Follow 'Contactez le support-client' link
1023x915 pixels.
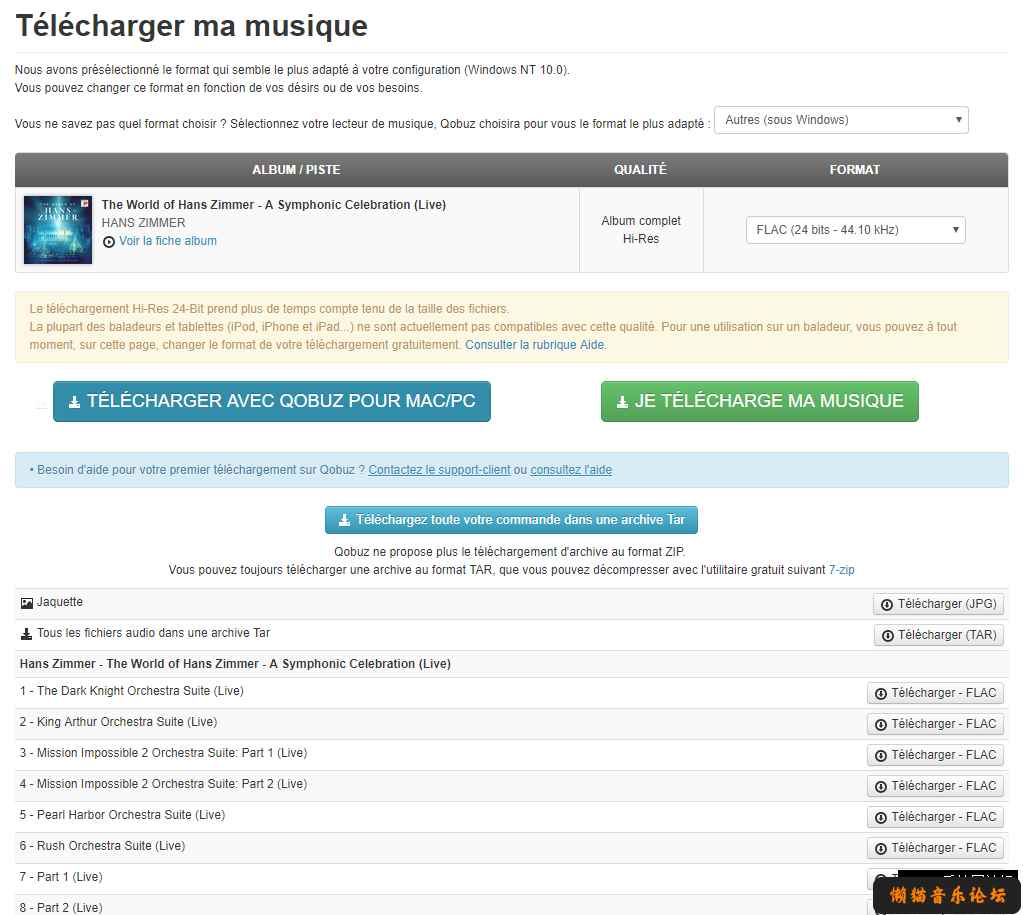pyautogui.click(x=439, y=470)
